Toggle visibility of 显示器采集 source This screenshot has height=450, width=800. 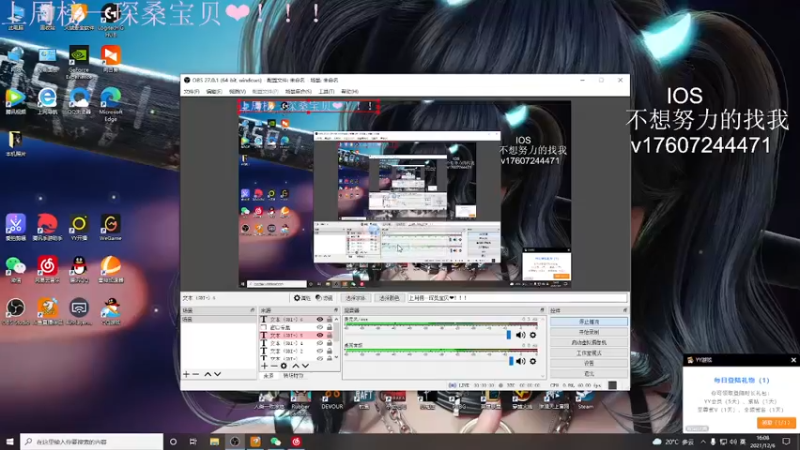[x=320, y=327]
